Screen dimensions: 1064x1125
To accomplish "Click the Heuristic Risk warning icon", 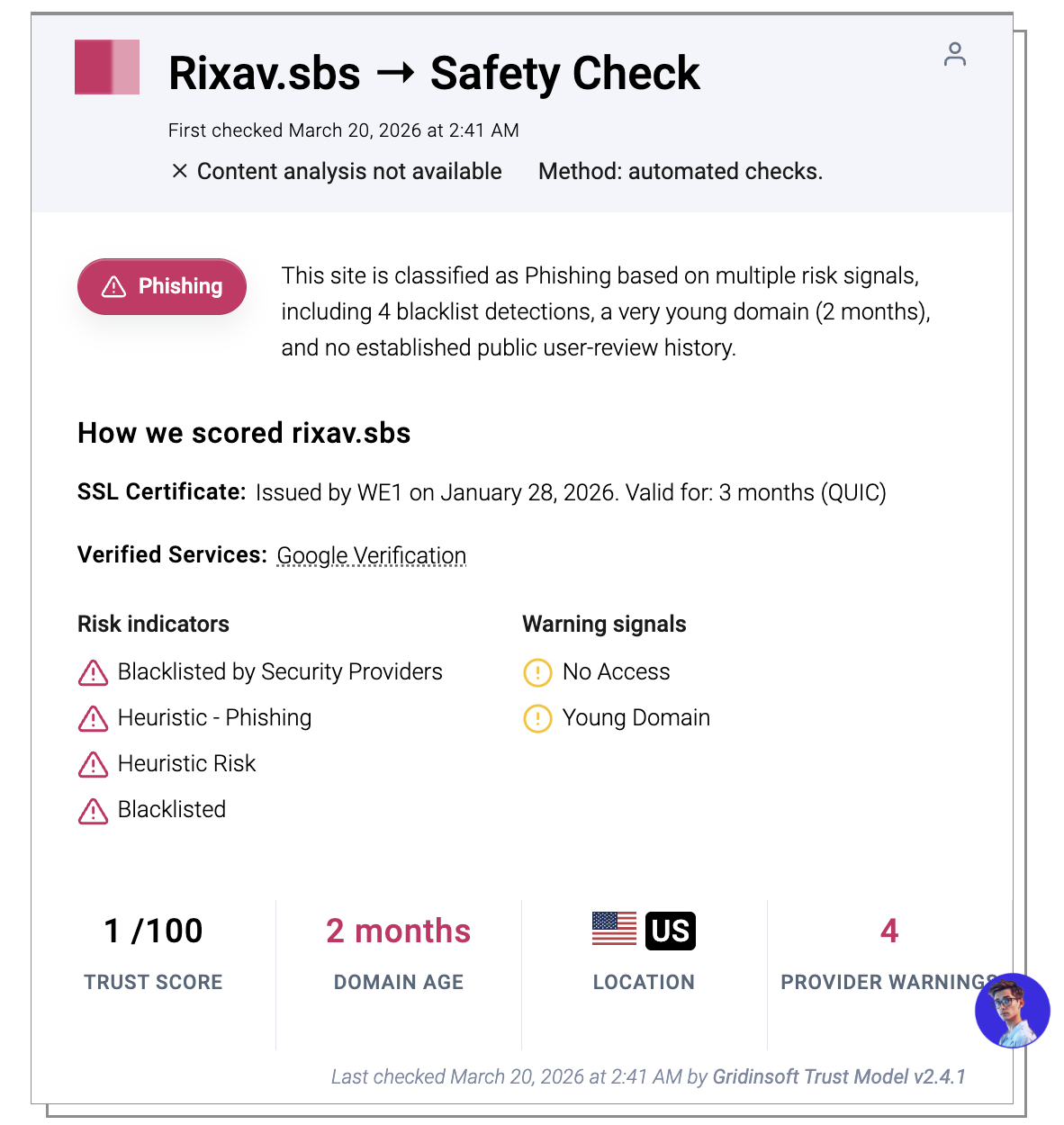I will (x=93, y=764).
